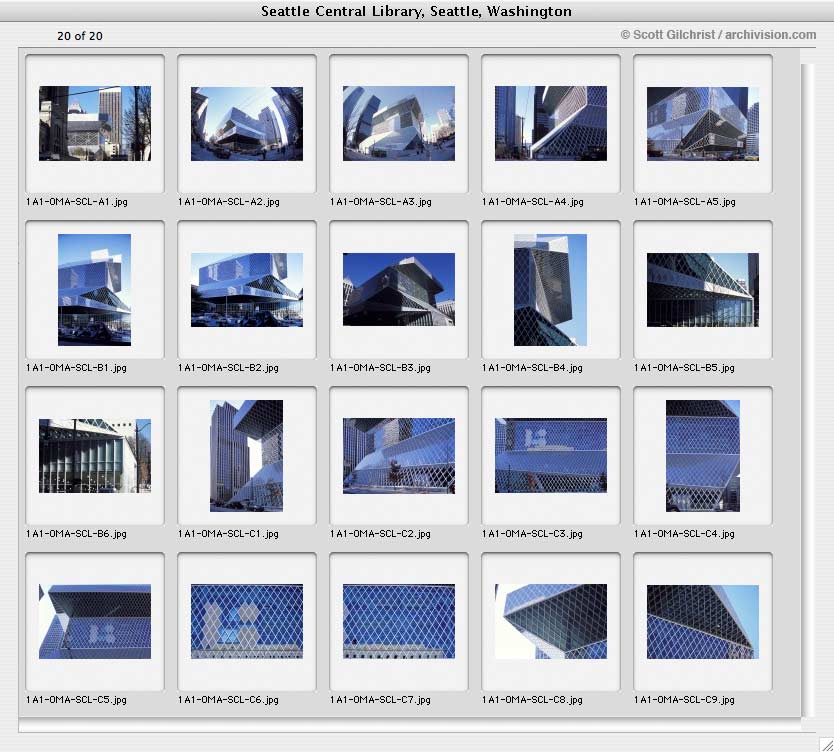Select the 1A1-OMA-SCL-C3.jpg thumbnail
Screen dimensions: 834x752
551,456
